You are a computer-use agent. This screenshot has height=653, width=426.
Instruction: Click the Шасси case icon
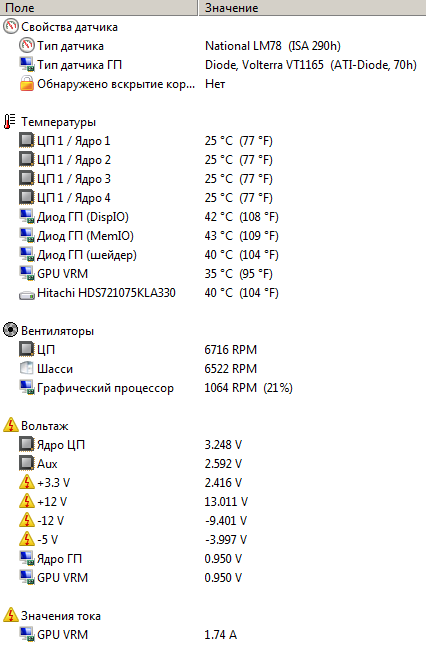(x=27, y=369)
